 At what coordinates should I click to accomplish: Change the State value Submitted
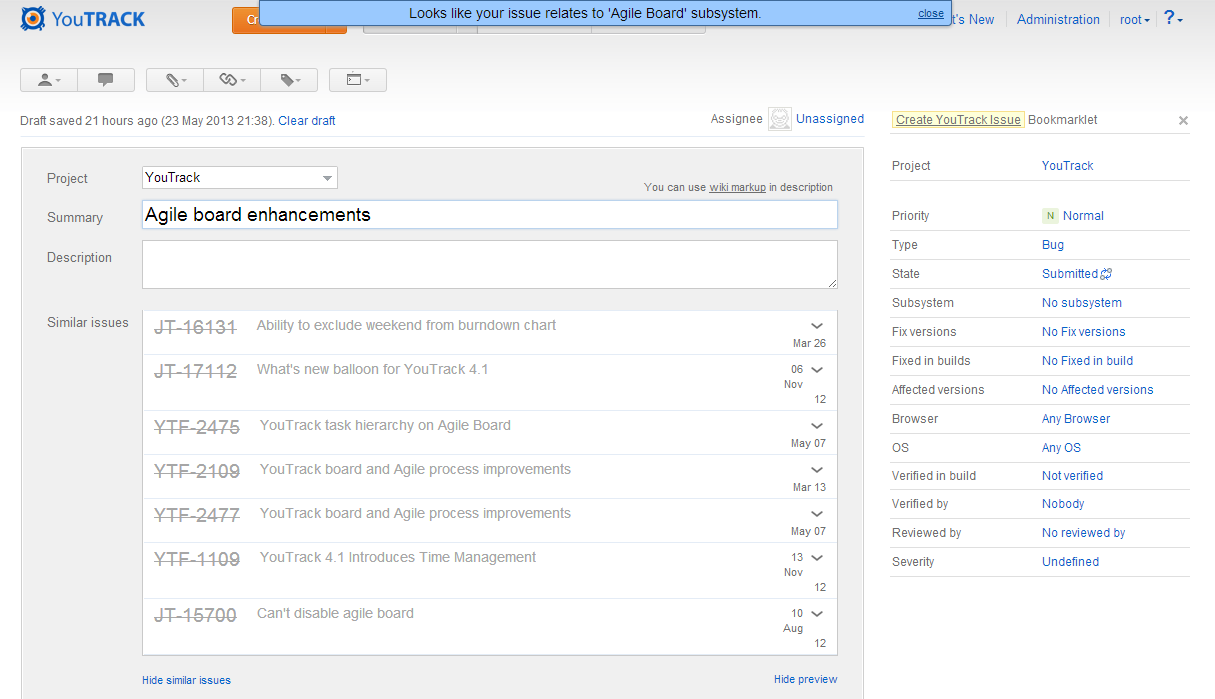(1070, 274)
